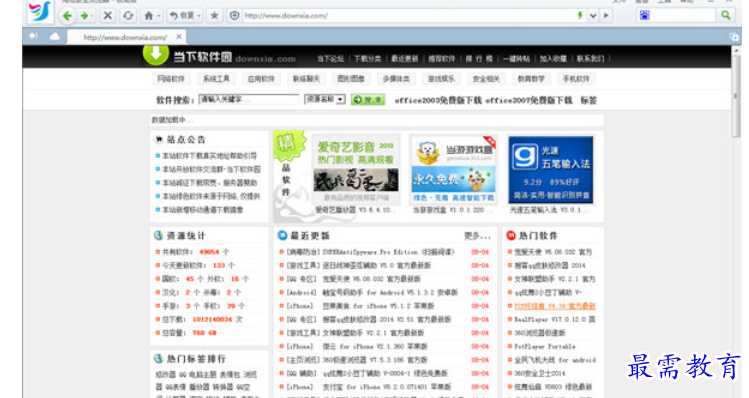
Task: Open the 系统工具 category
Action: (216, 79)
